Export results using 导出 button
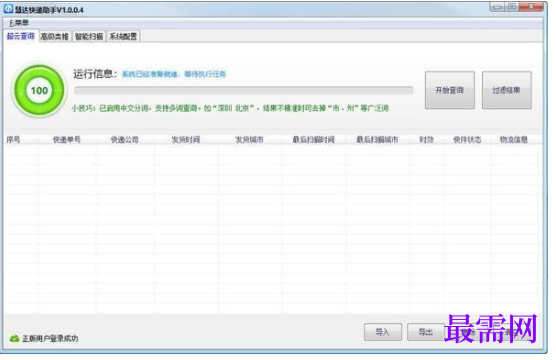The height and width of the screenshot is (360, 556). [426, 332]
